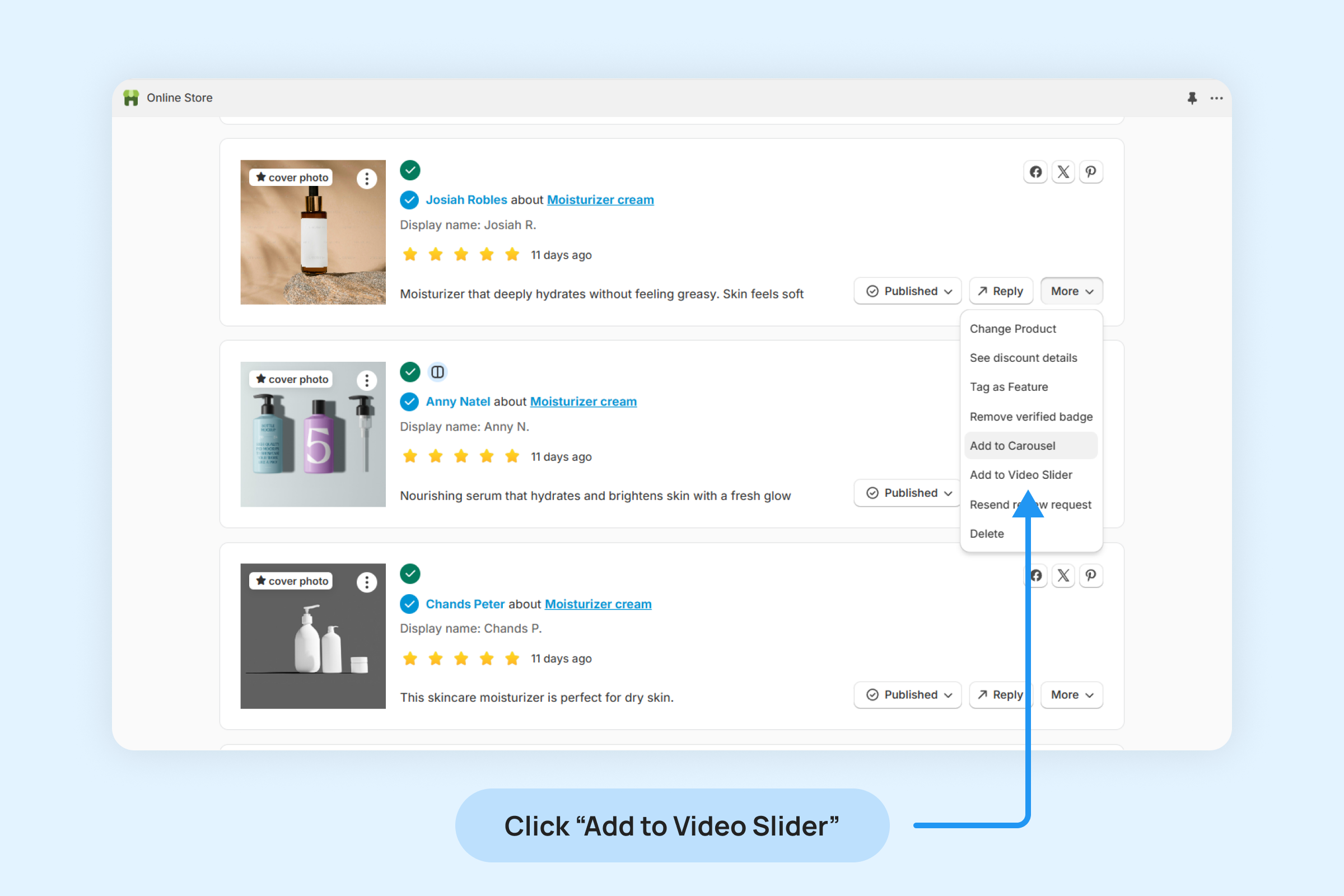This screenshot has height=896, width=1344.
Task: Share Josiah Robles review on Facebook
Action: (1035, 172)
